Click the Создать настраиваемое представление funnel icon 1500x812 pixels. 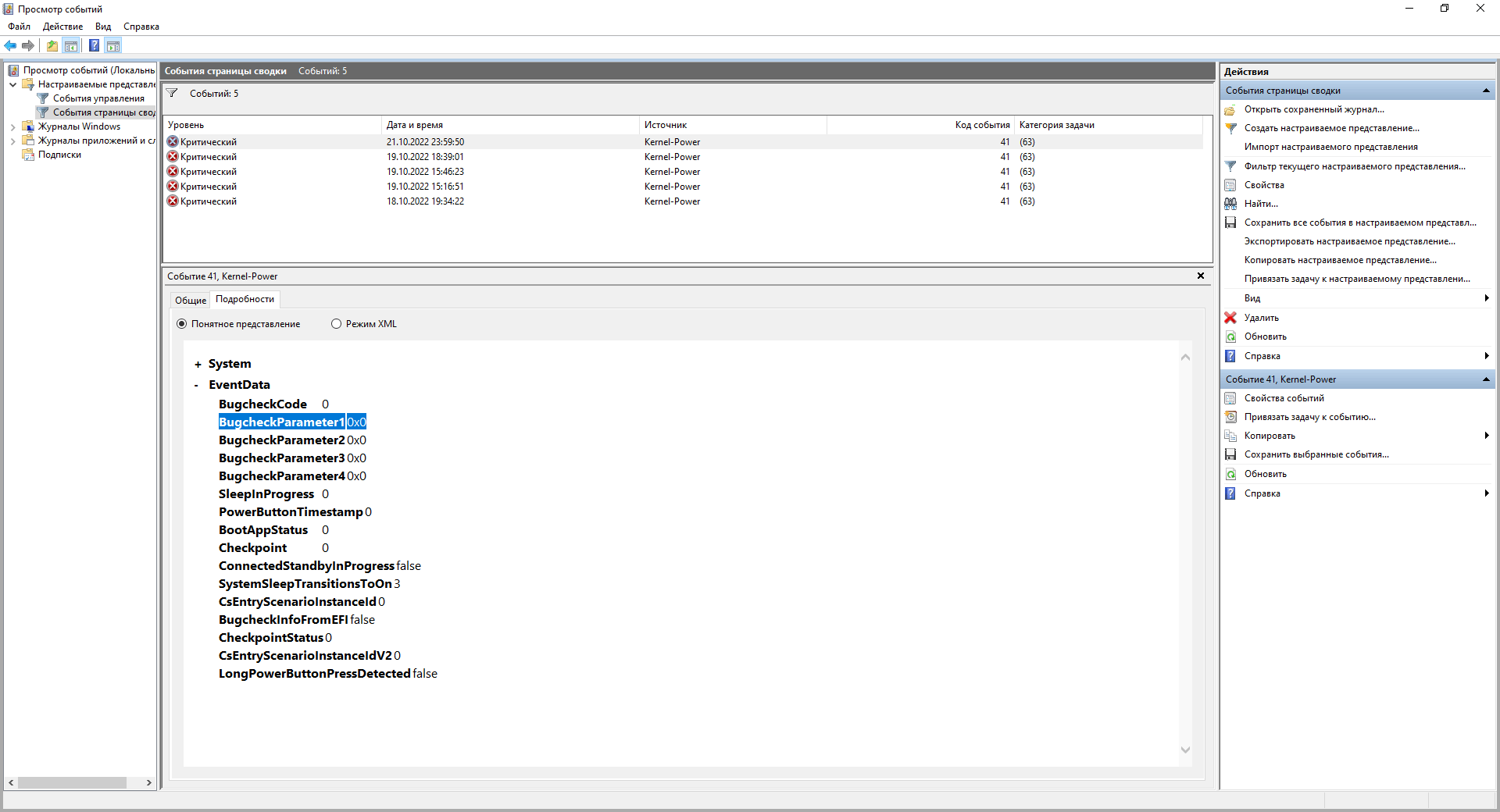(x=1230, y=128)
